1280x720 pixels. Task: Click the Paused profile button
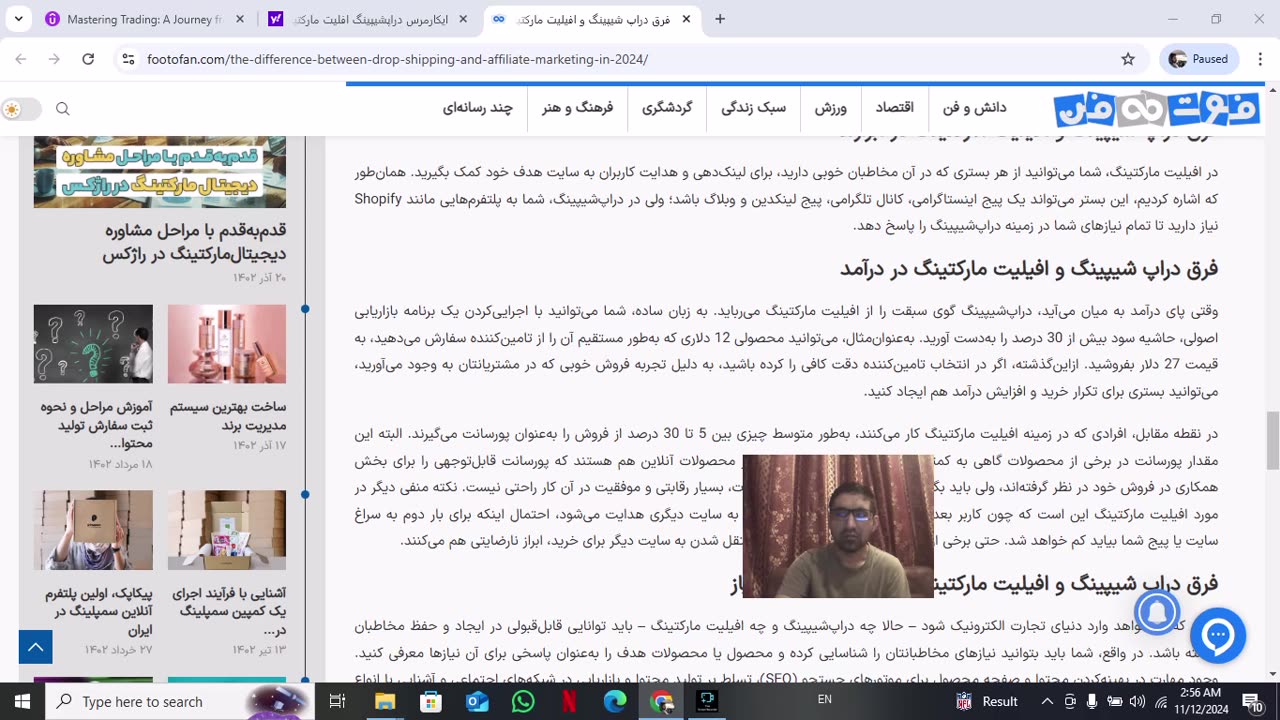point(1198,59)
